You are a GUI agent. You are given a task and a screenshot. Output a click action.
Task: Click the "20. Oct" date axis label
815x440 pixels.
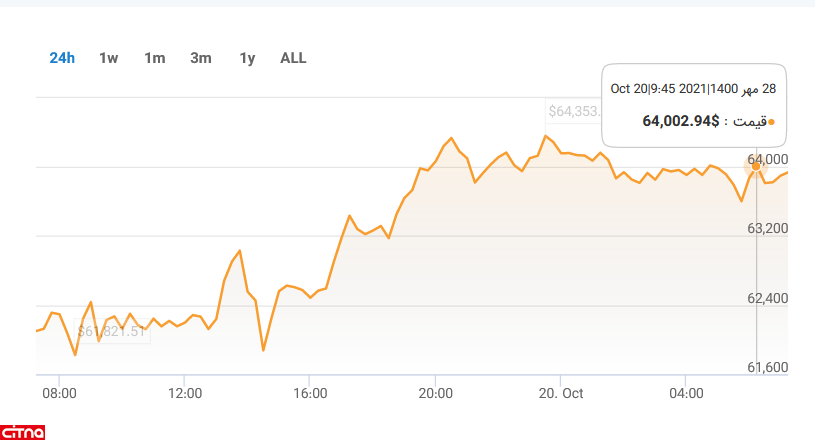[x=561, y=392]
